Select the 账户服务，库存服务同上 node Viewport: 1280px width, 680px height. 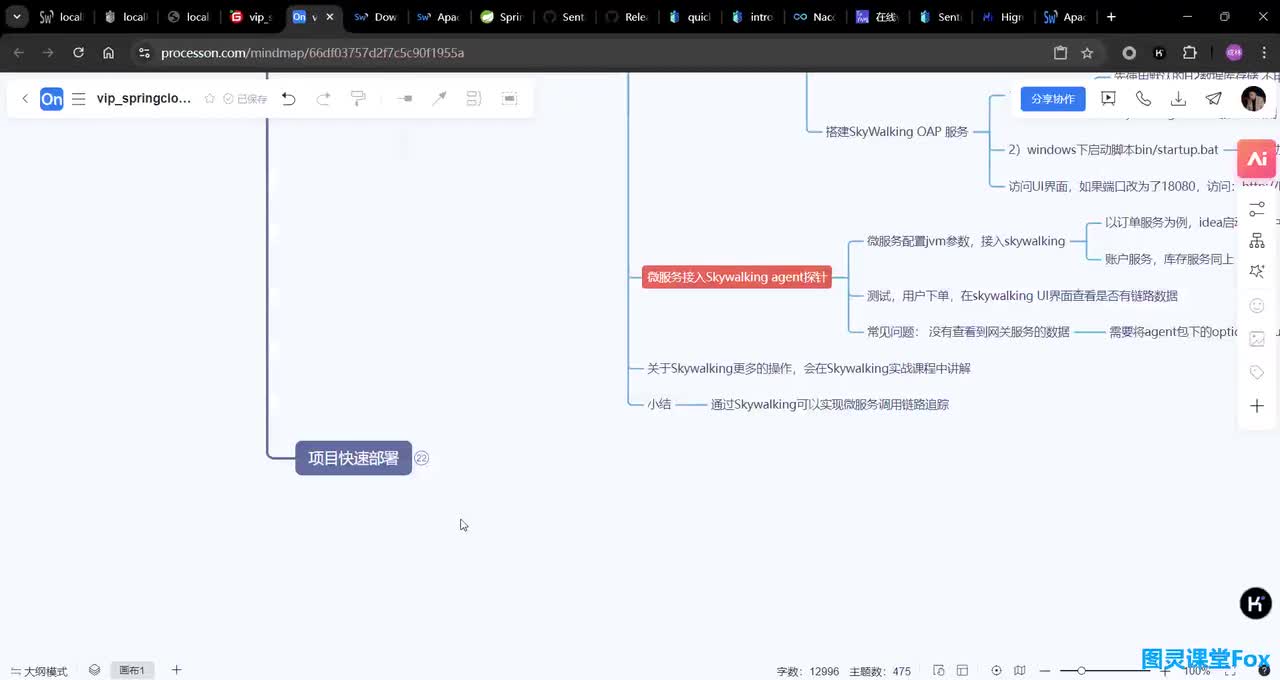click(x=1169, y=259)
